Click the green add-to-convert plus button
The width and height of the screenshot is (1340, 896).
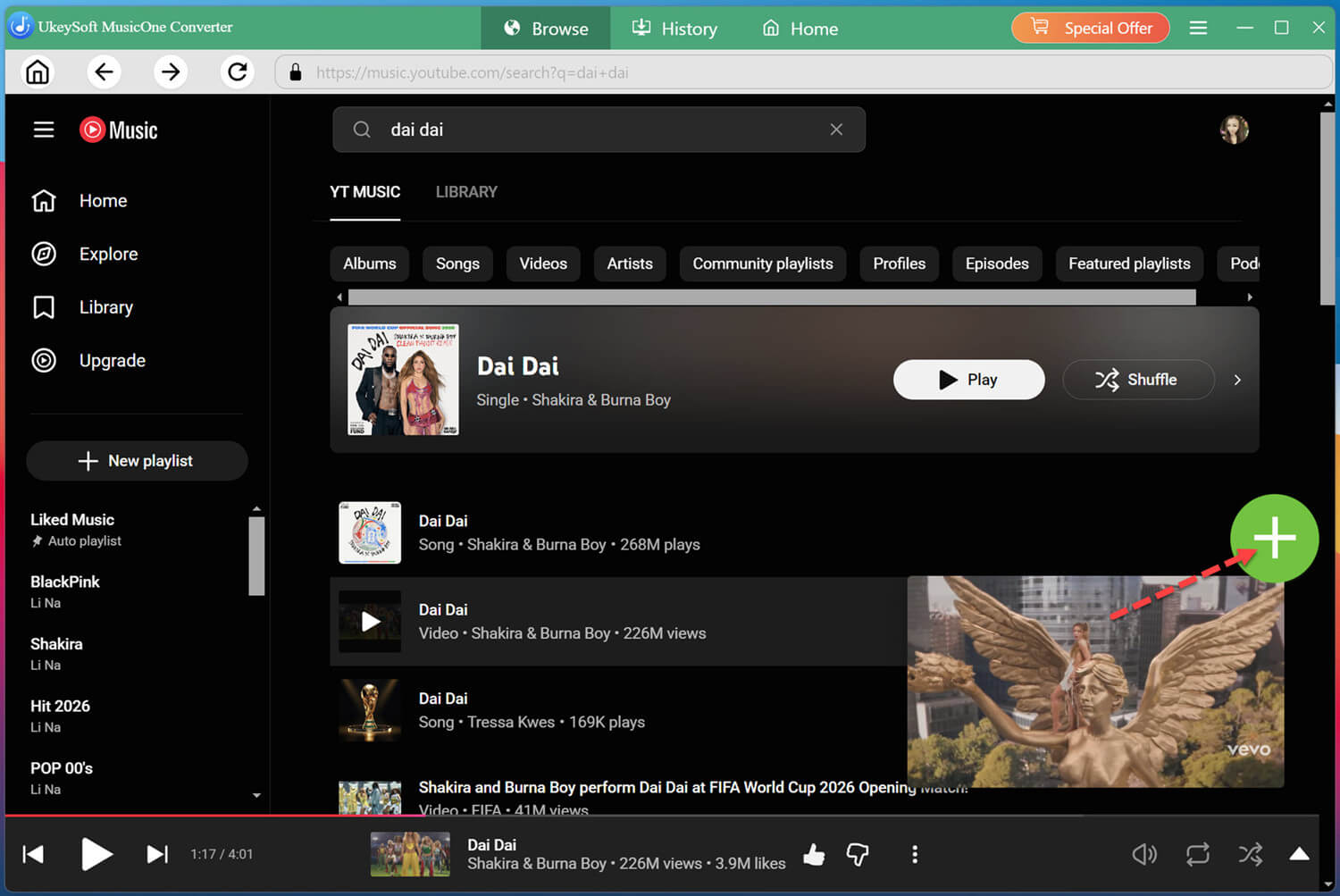pos(1274,538)
